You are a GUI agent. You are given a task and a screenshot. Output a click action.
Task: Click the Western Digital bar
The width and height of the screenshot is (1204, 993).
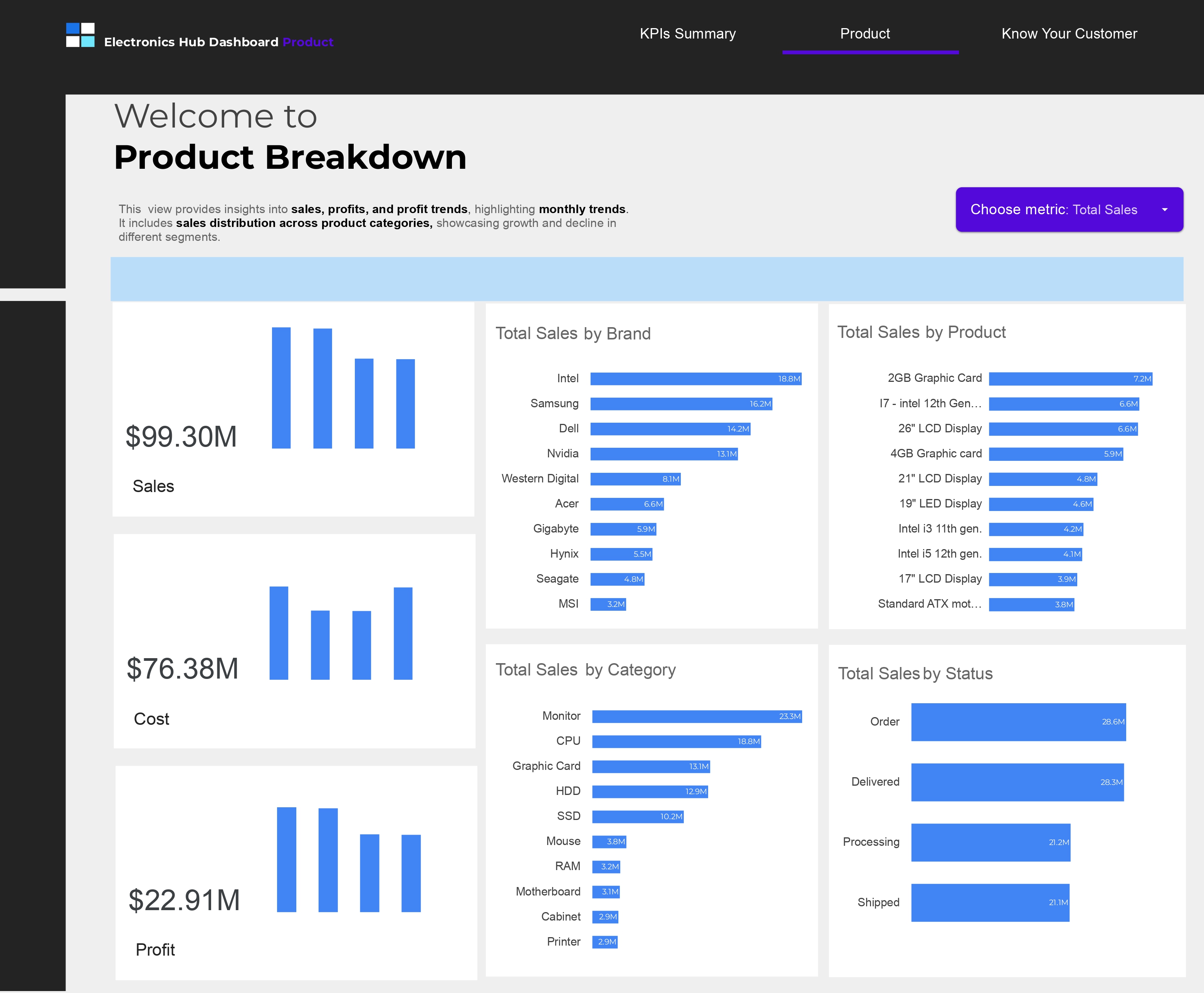[635, 479]
